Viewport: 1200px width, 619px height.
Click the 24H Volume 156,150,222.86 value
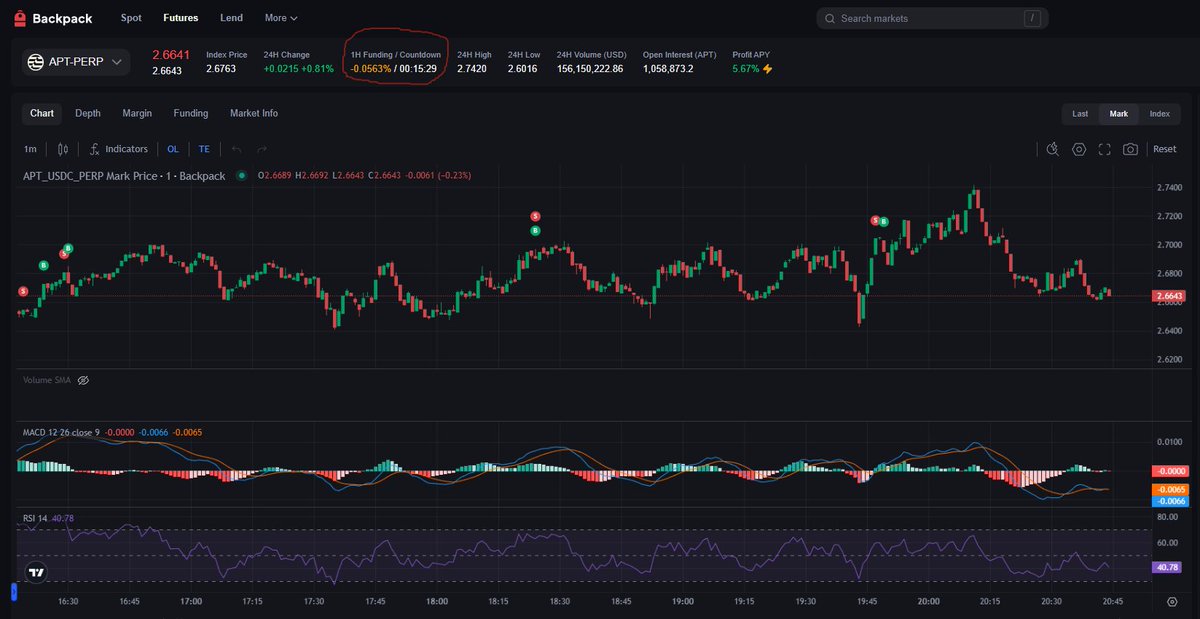(590, 69)
